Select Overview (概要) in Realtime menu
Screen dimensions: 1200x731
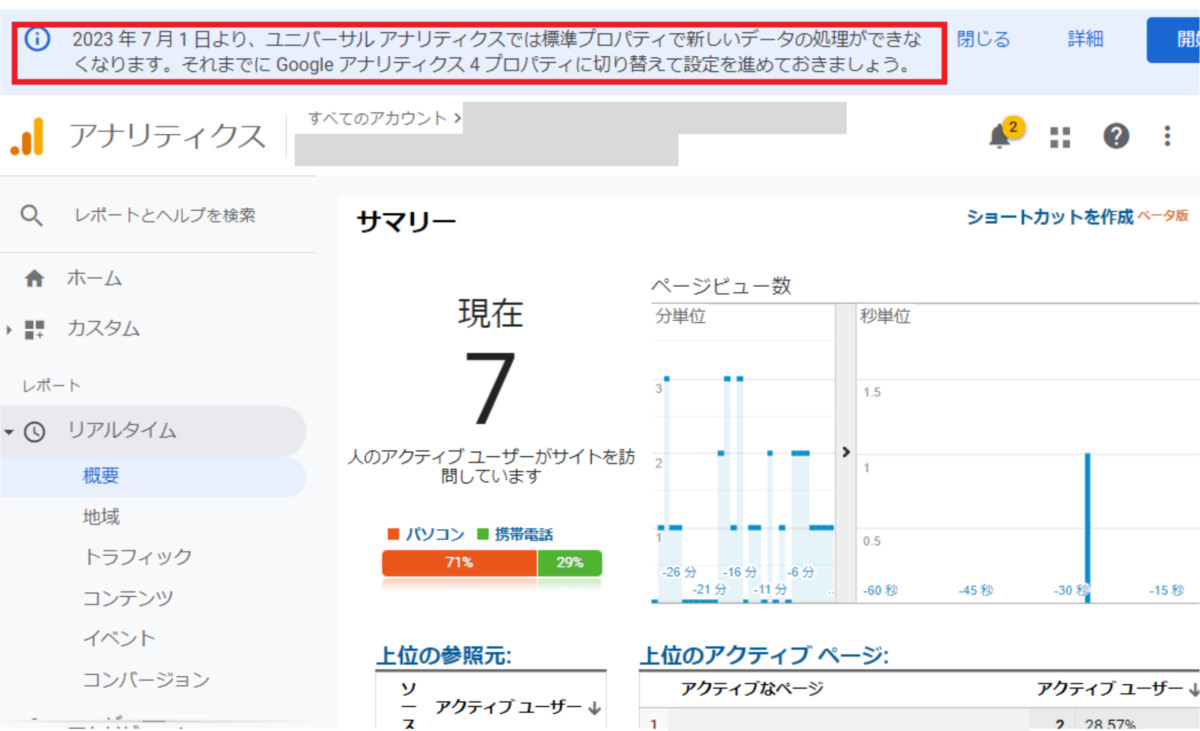coord(101,476)
